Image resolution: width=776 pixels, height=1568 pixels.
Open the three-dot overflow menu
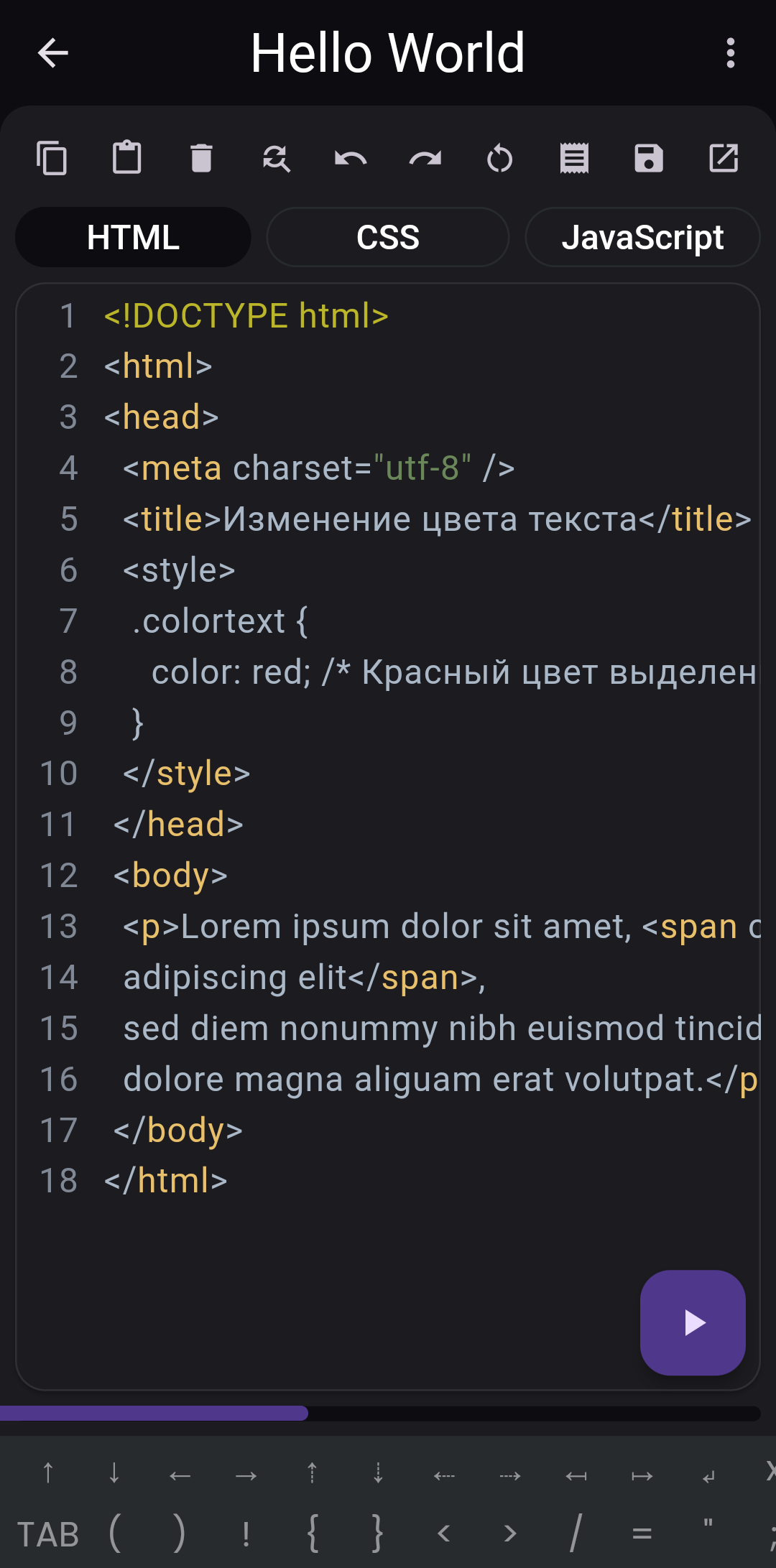(x=731, y=53)
